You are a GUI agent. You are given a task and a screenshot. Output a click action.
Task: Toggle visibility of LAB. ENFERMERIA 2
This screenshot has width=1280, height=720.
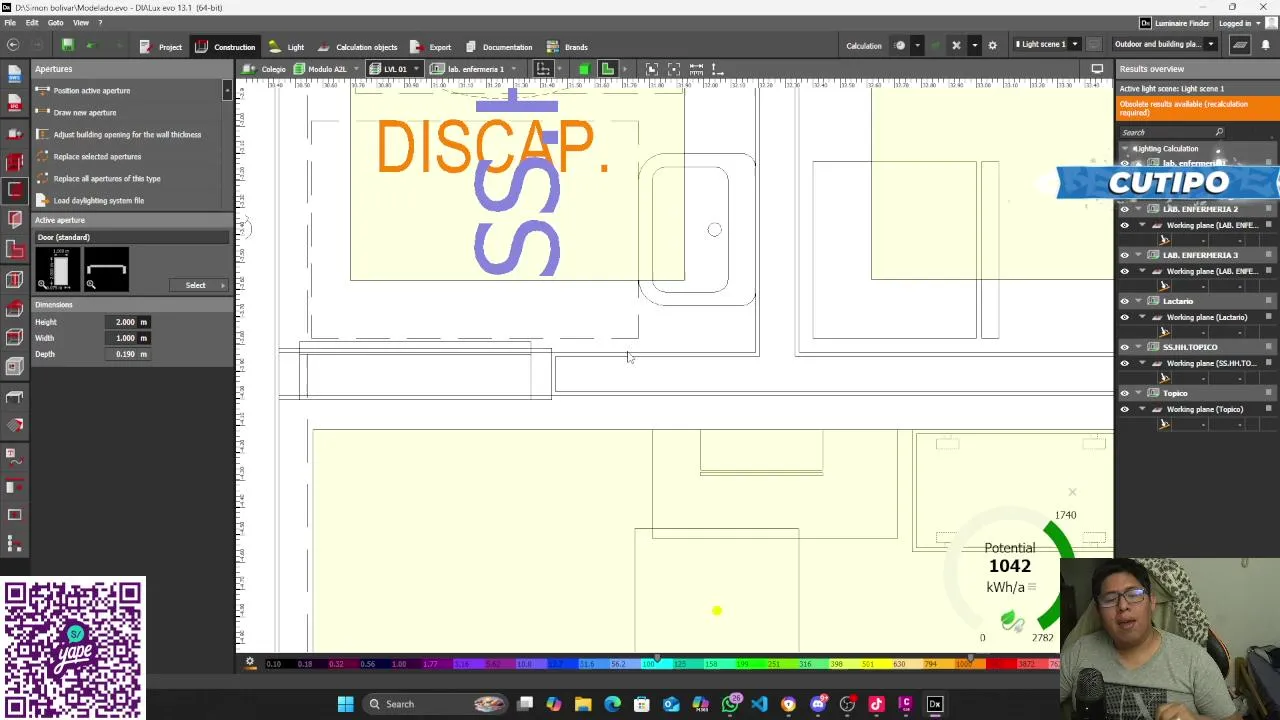click(1125, 209)
